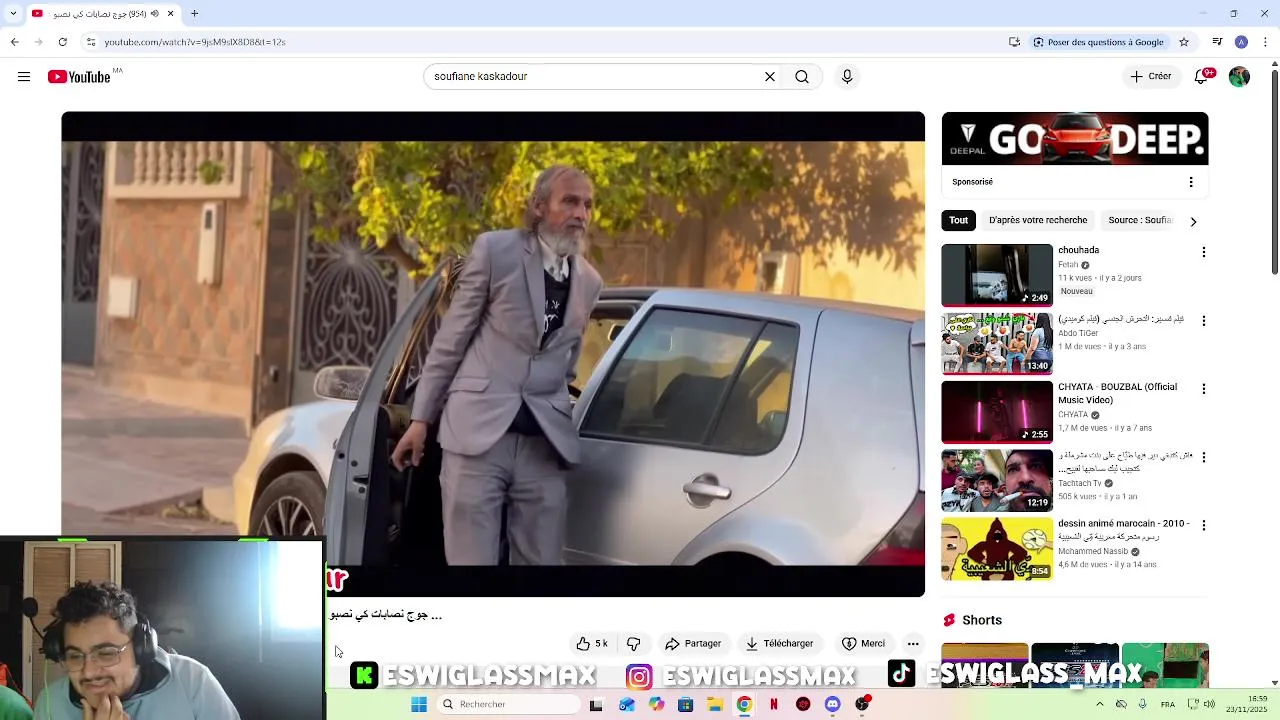Image resolution: width=1280 pixels, height=720 pixels.
Task: Open options menu for the sponsored ad
Action: pyautogui.click(x=1191, y=182)
